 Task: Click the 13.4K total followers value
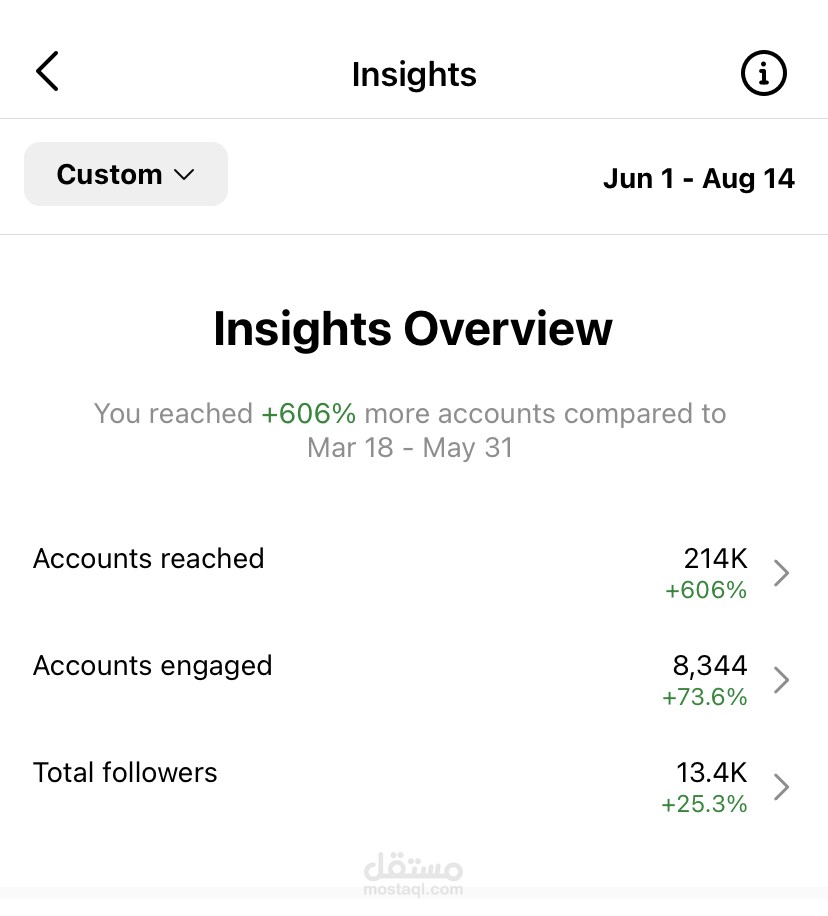point(712,772)
